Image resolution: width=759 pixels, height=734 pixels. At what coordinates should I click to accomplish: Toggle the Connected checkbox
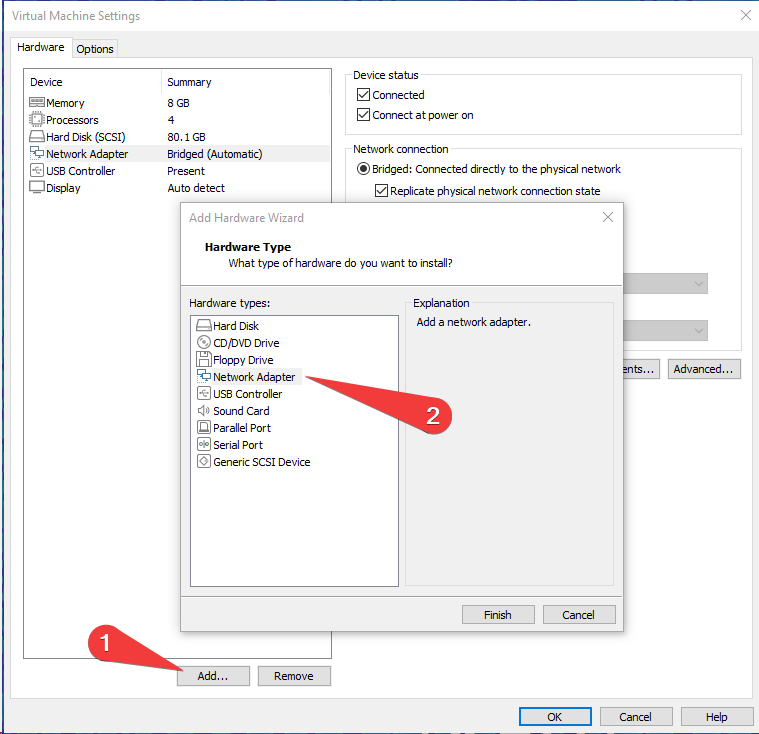pyautogui.click(x=363, y=94)
